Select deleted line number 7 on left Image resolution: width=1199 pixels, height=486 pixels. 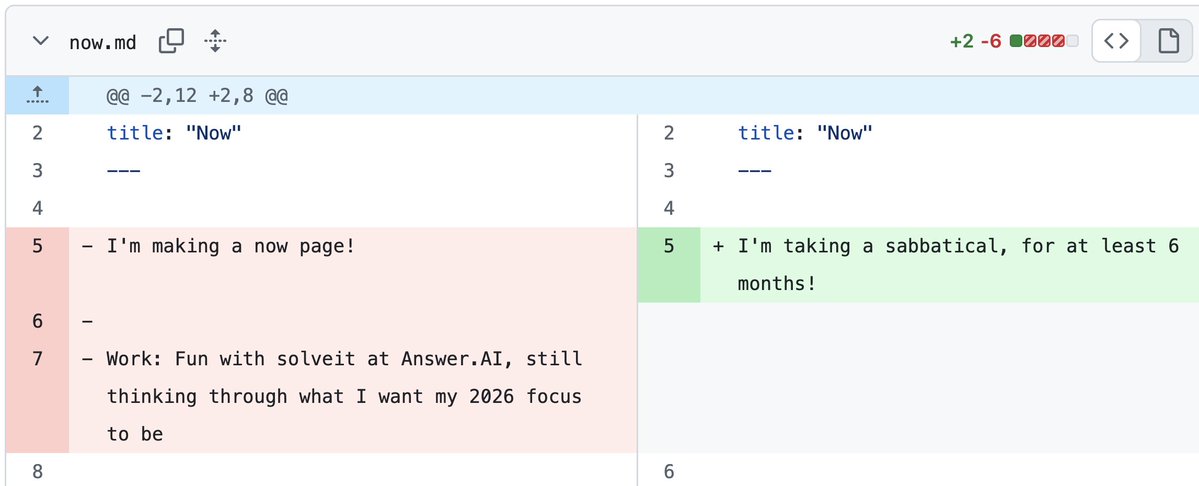click(37, 358)
